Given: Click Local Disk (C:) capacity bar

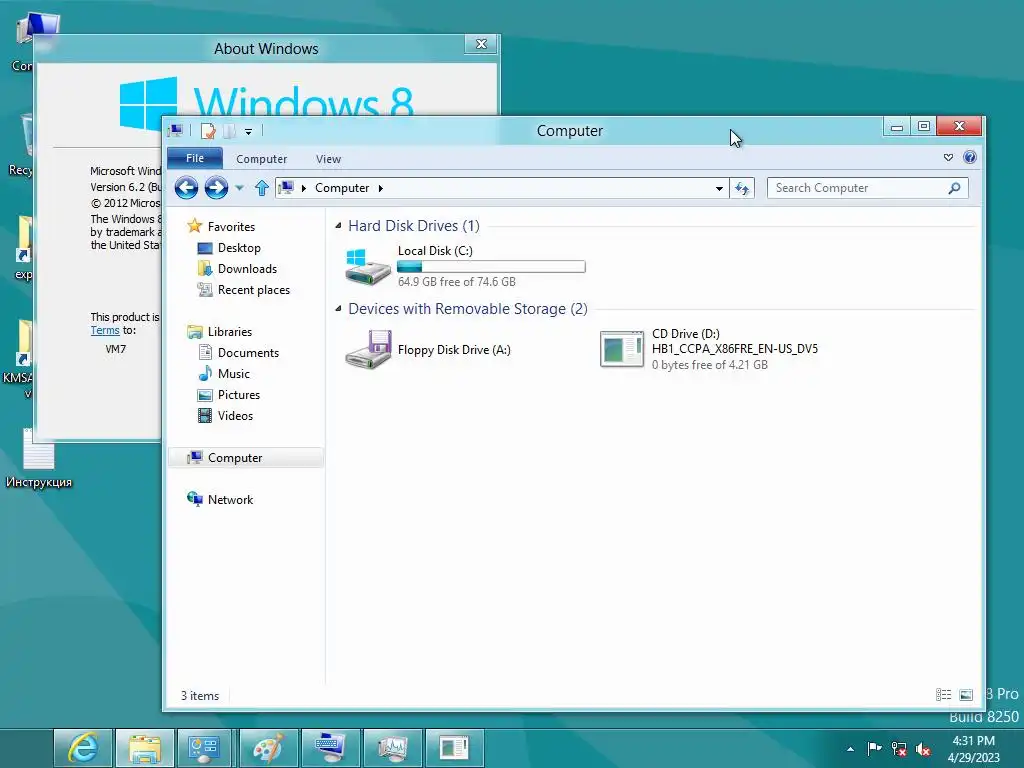Looking at the screenshot, I should (x=491, y=266).
